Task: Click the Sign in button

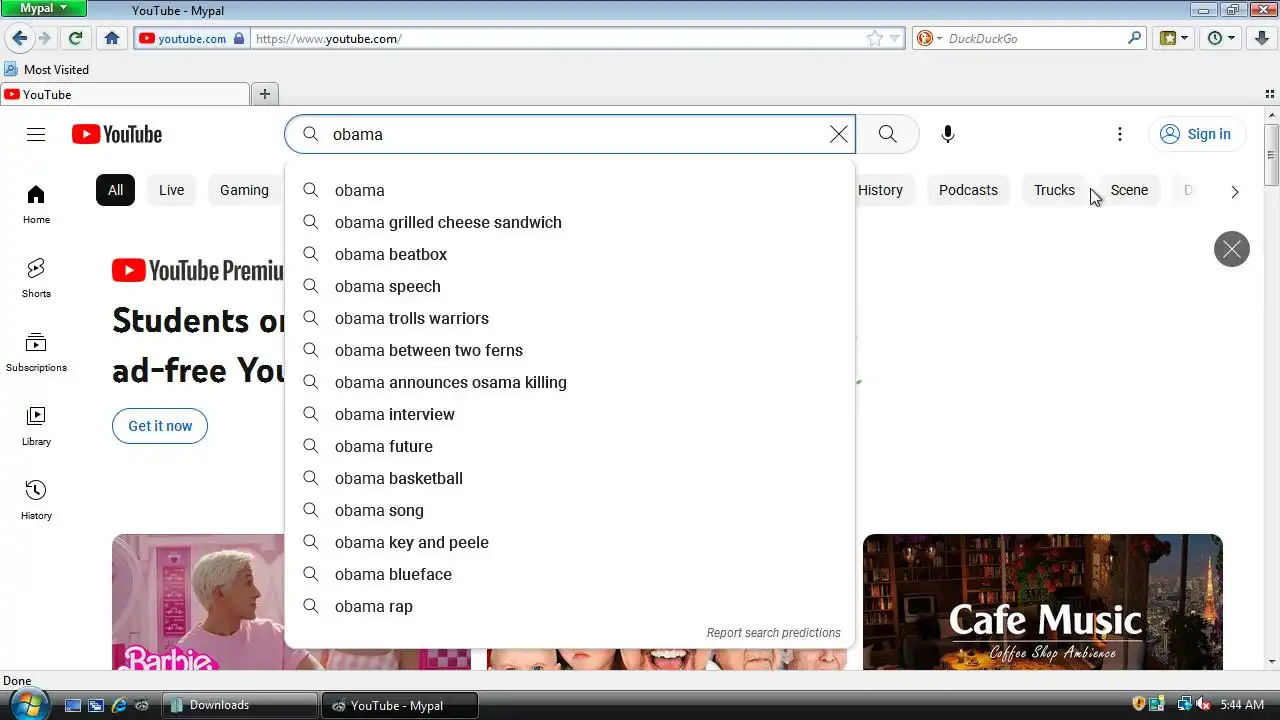Action: (1196, 134)
